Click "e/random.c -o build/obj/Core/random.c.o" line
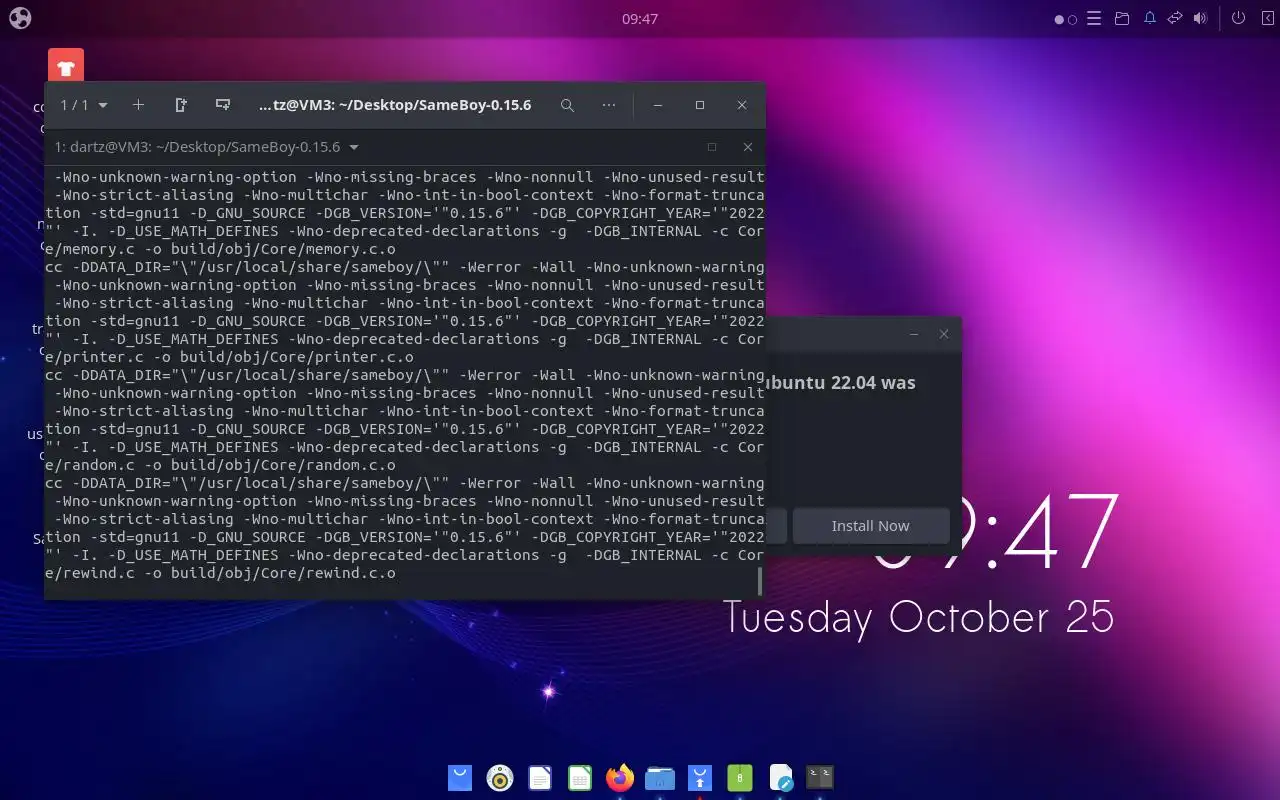The height and width of the screenshot is (800, 1280). pyautogui.click(x=221, y=465)
